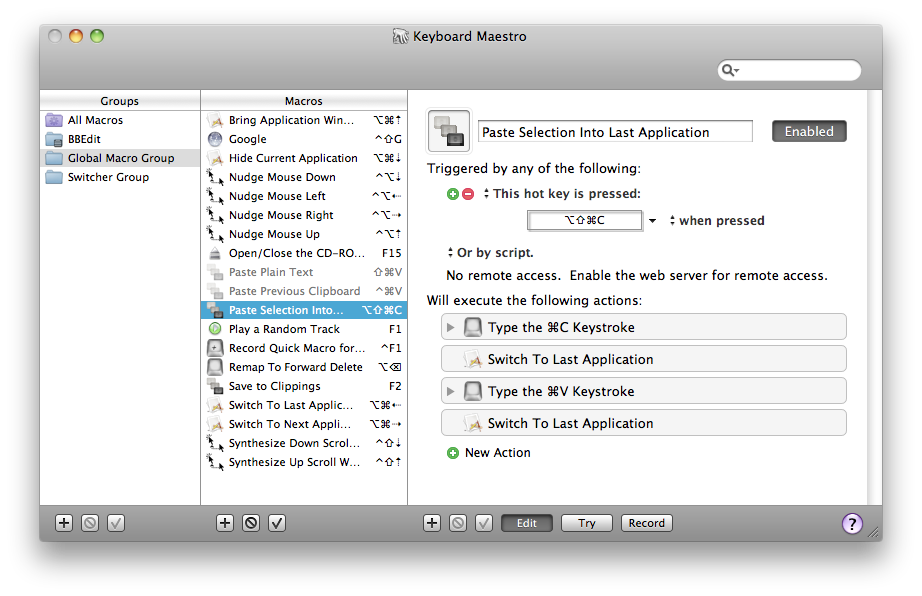This screenshot has width=922, height=596.
Task: Add a new trigger with green plus
Action: click(x=453, y=194)
